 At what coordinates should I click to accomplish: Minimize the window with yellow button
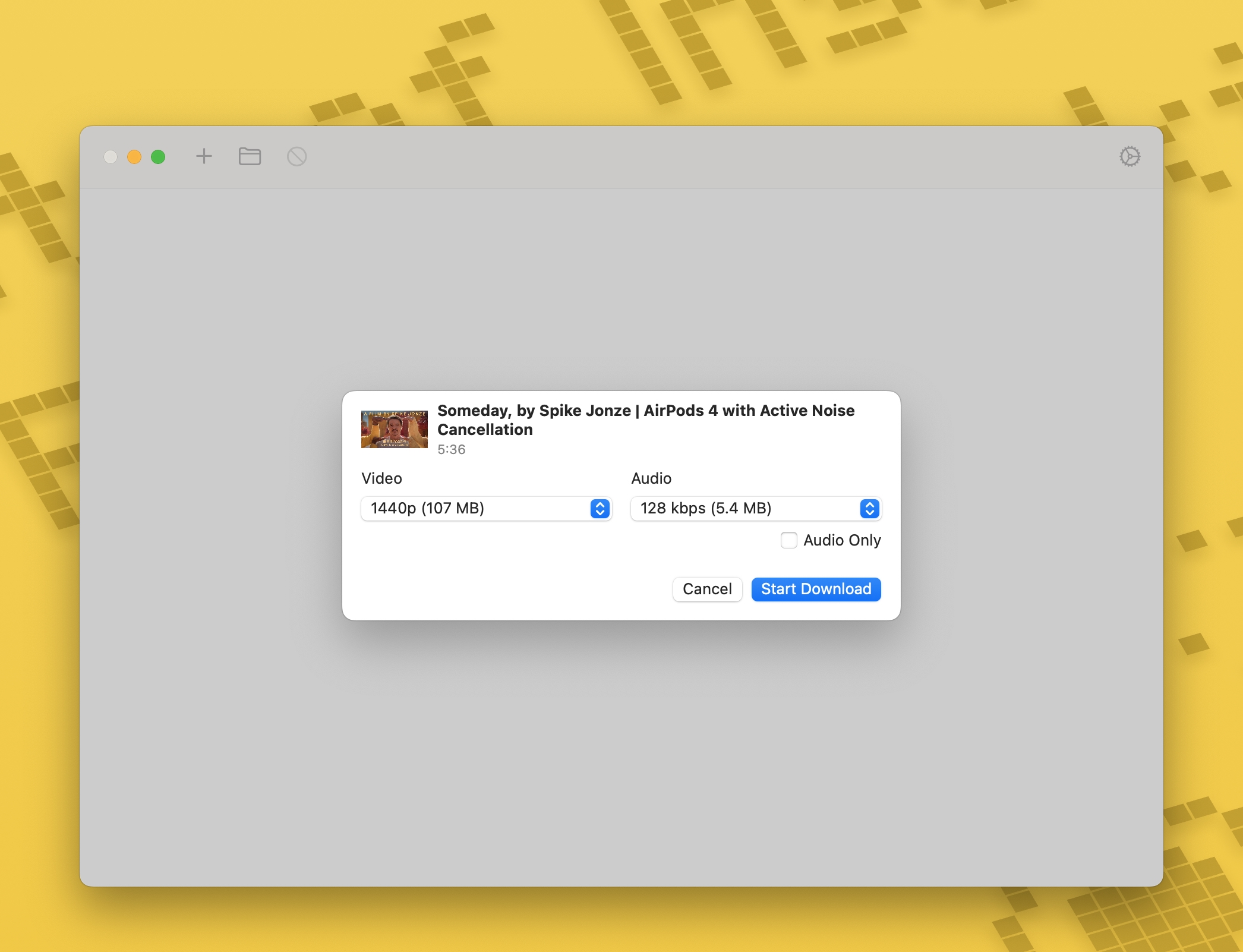(134, 157)
